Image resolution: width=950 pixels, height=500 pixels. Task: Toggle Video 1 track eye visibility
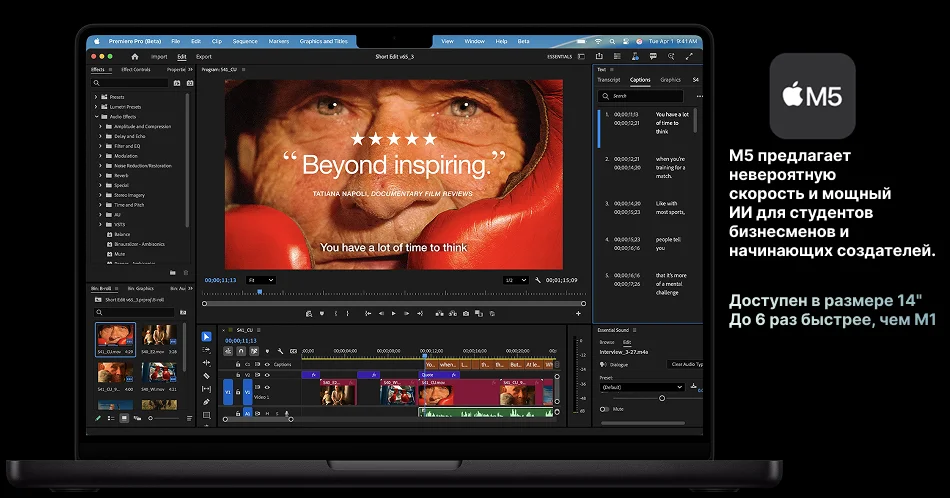[x=267, y=386]
